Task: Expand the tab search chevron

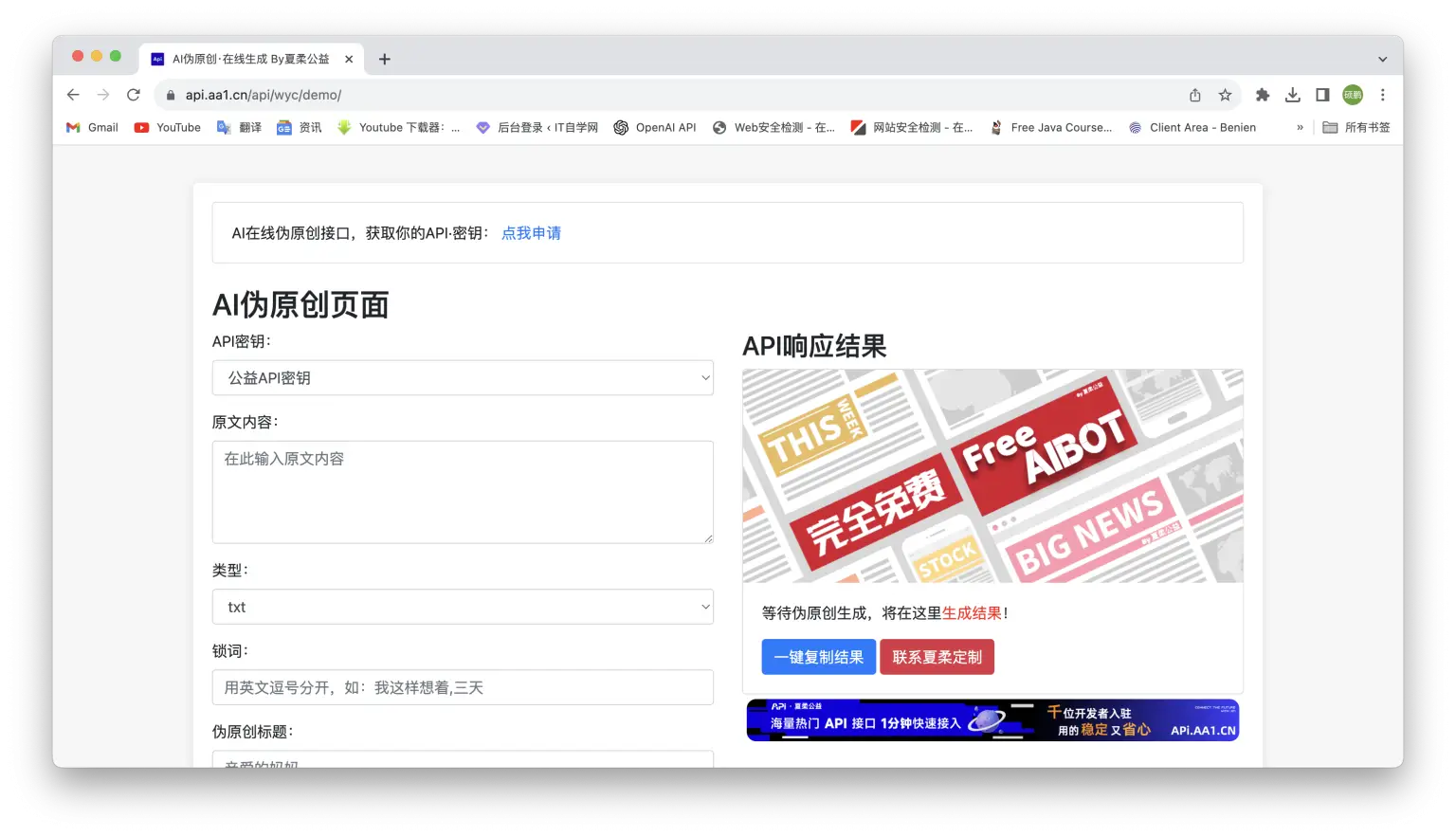Action: pos(1382,59)
